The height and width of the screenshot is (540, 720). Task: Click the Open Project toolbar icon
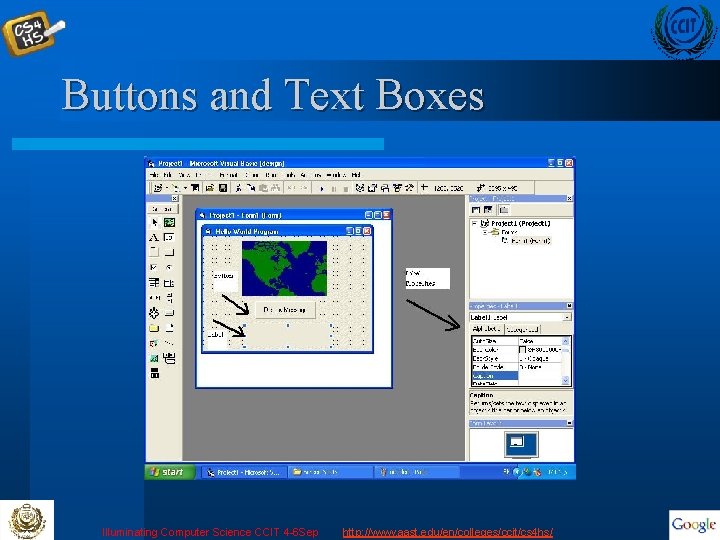coord(210,188)
